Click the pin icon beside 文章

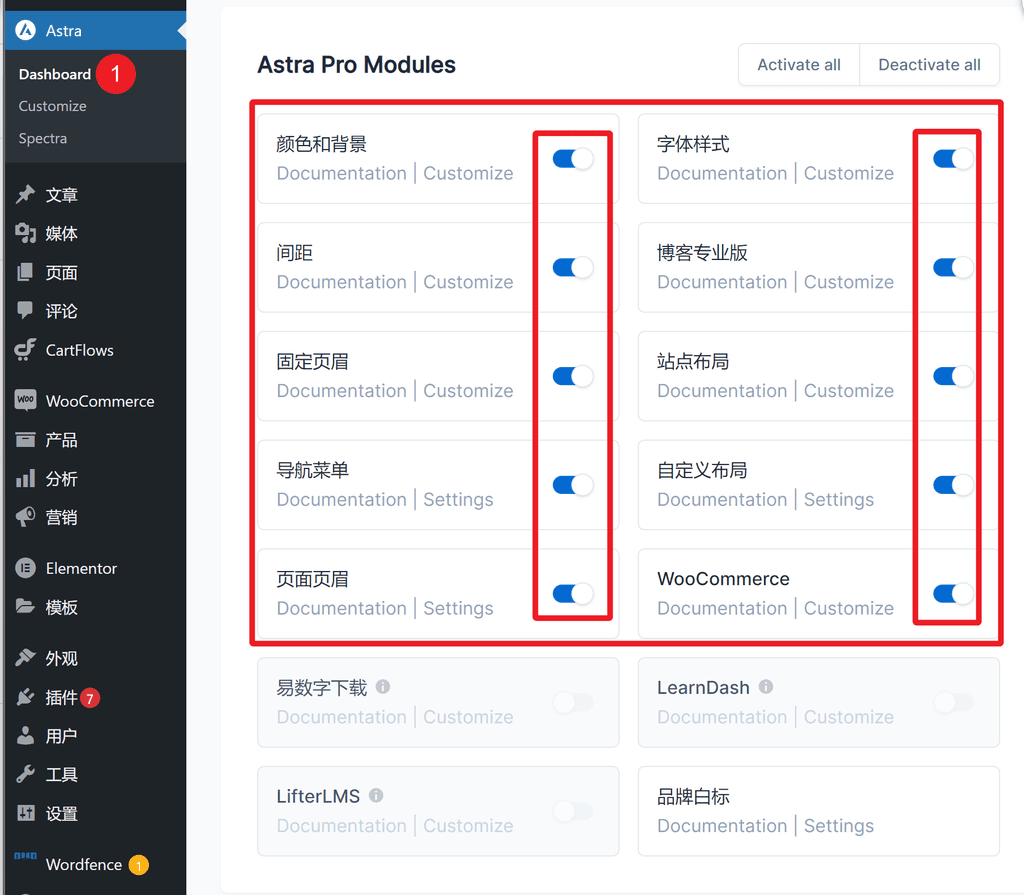click(x=25, y=194)
